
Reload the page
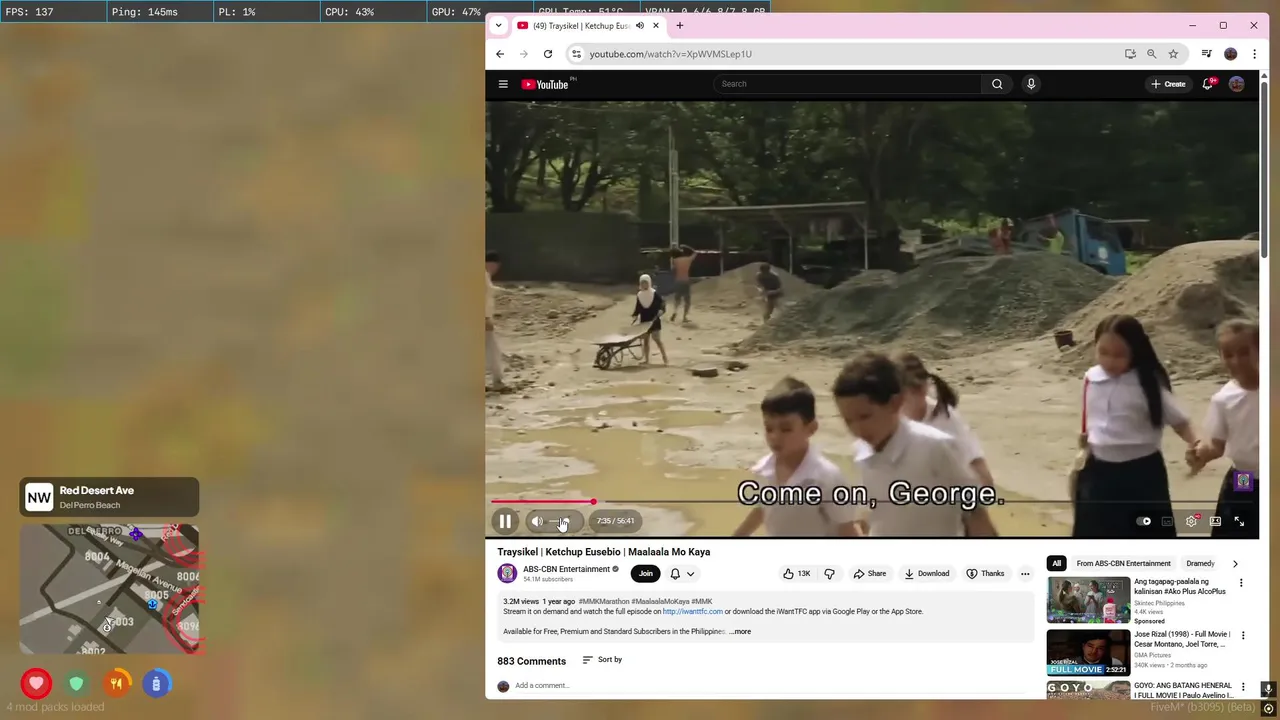(548, 54)
